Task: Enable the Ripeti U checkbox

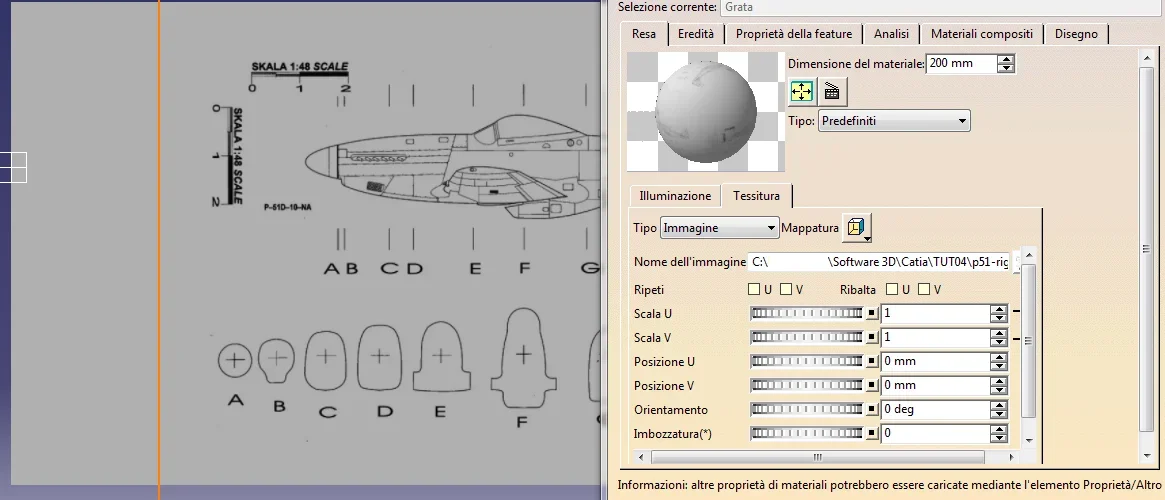Action: (x=754, y=290)
